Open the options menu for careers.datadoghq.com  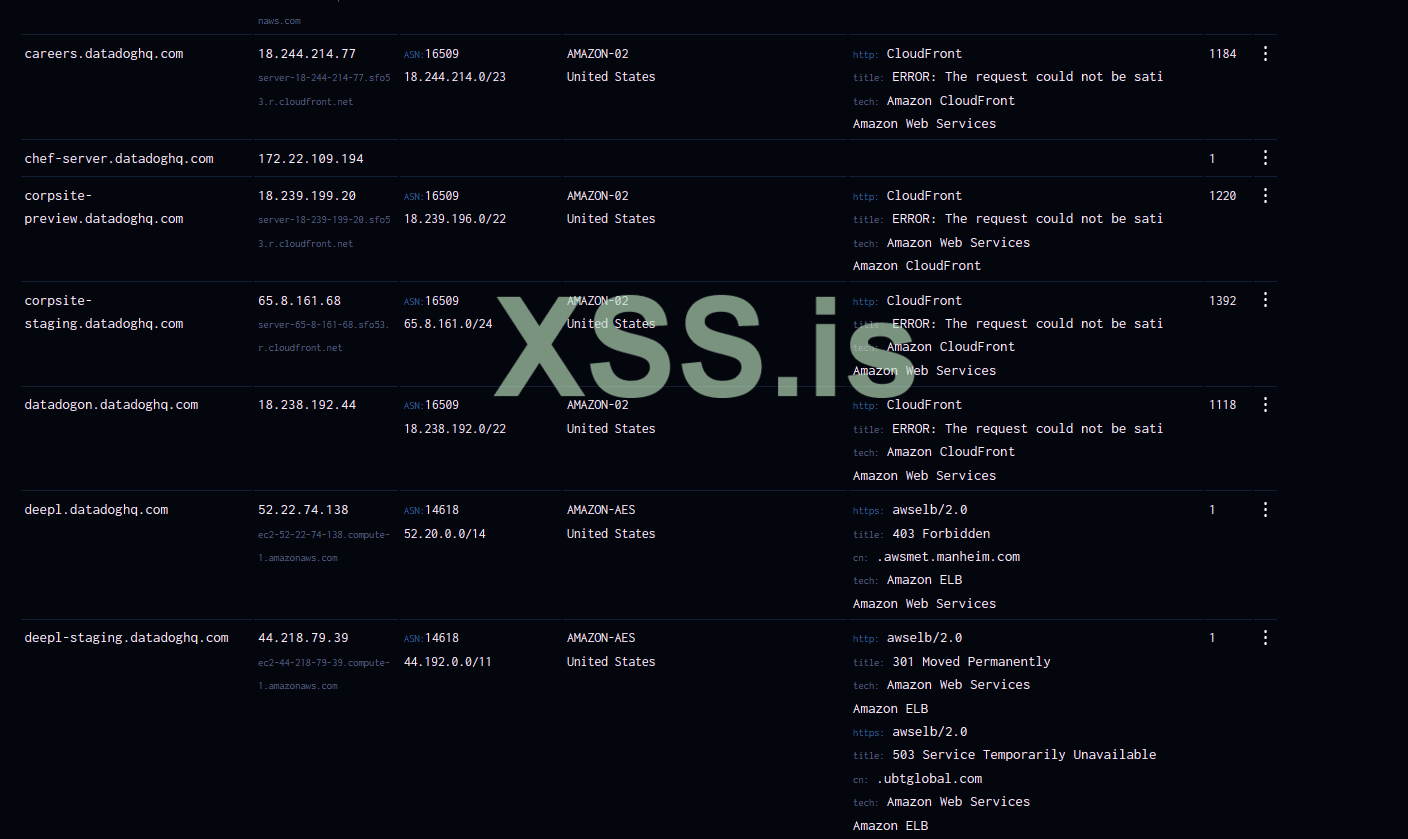click(x=1265, y=54)
